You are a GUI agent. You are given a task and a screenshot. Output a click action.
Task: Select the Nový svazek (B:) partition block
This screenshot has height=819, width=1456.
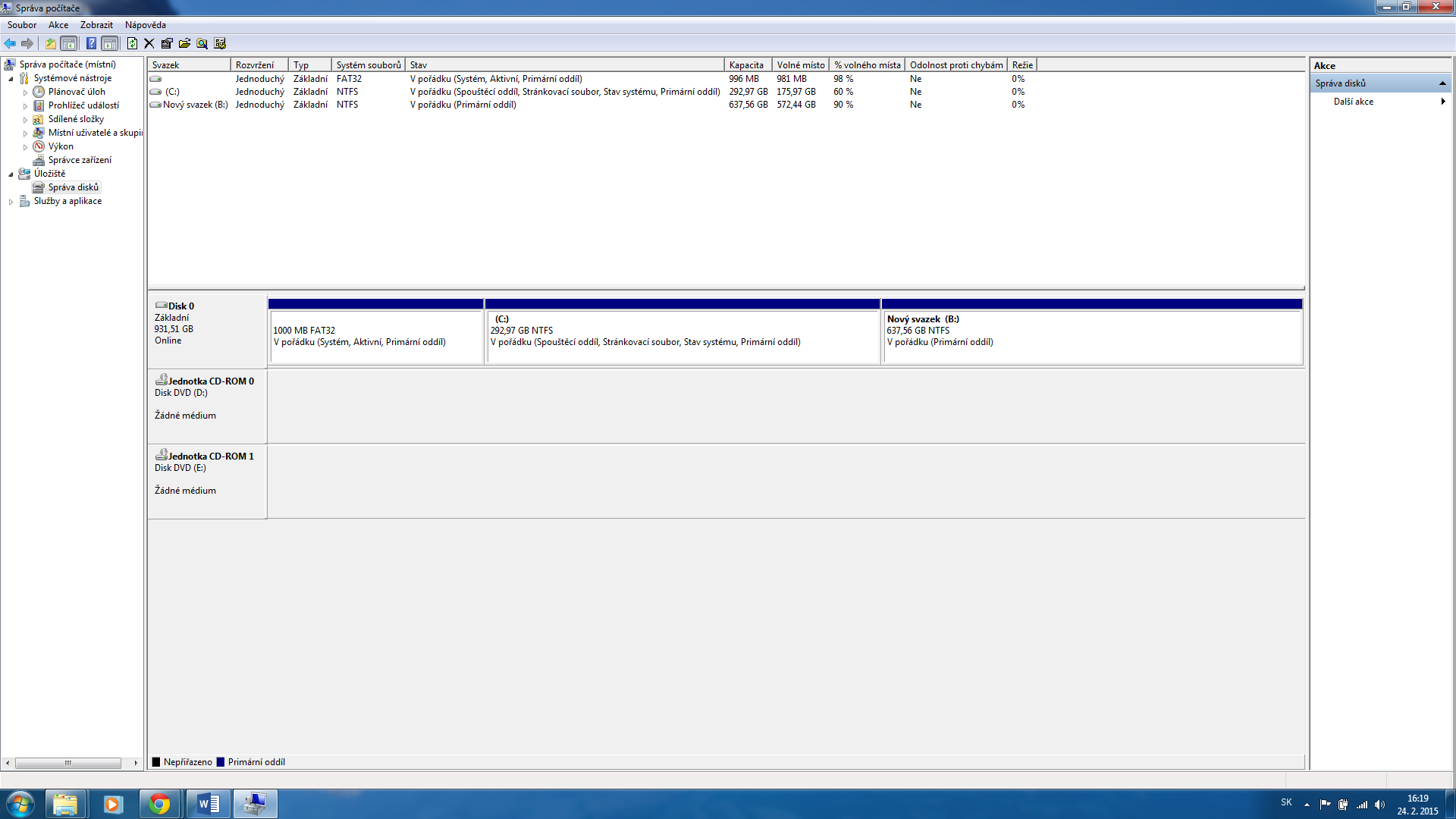[x=1092, y=337]
